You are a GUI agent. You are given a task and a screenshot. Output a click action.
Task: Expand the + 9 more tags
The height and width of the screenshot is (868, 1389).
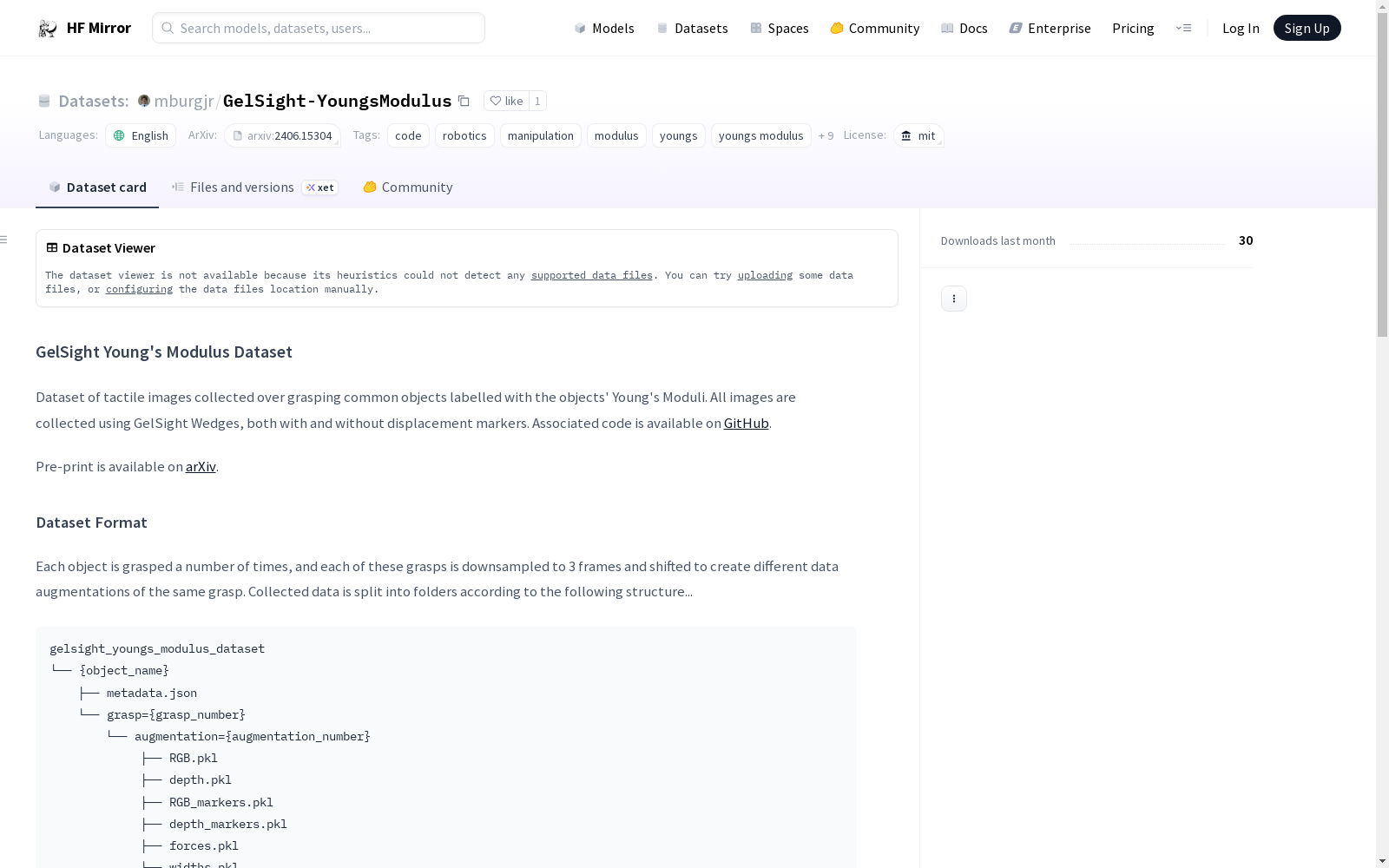click(x=826, y=135)
